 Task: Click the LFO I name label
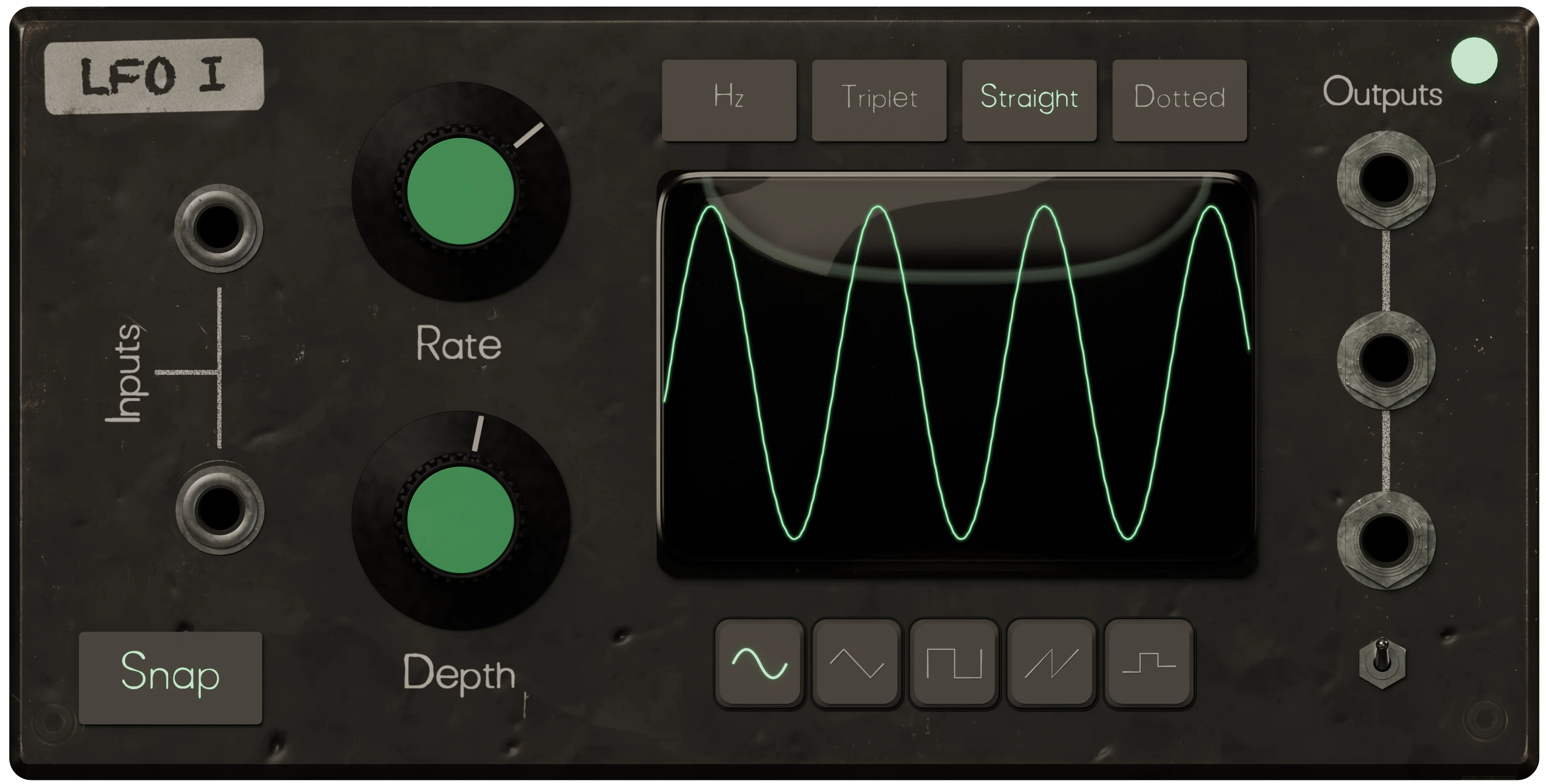pyautogui.click(x=154, y=76)
